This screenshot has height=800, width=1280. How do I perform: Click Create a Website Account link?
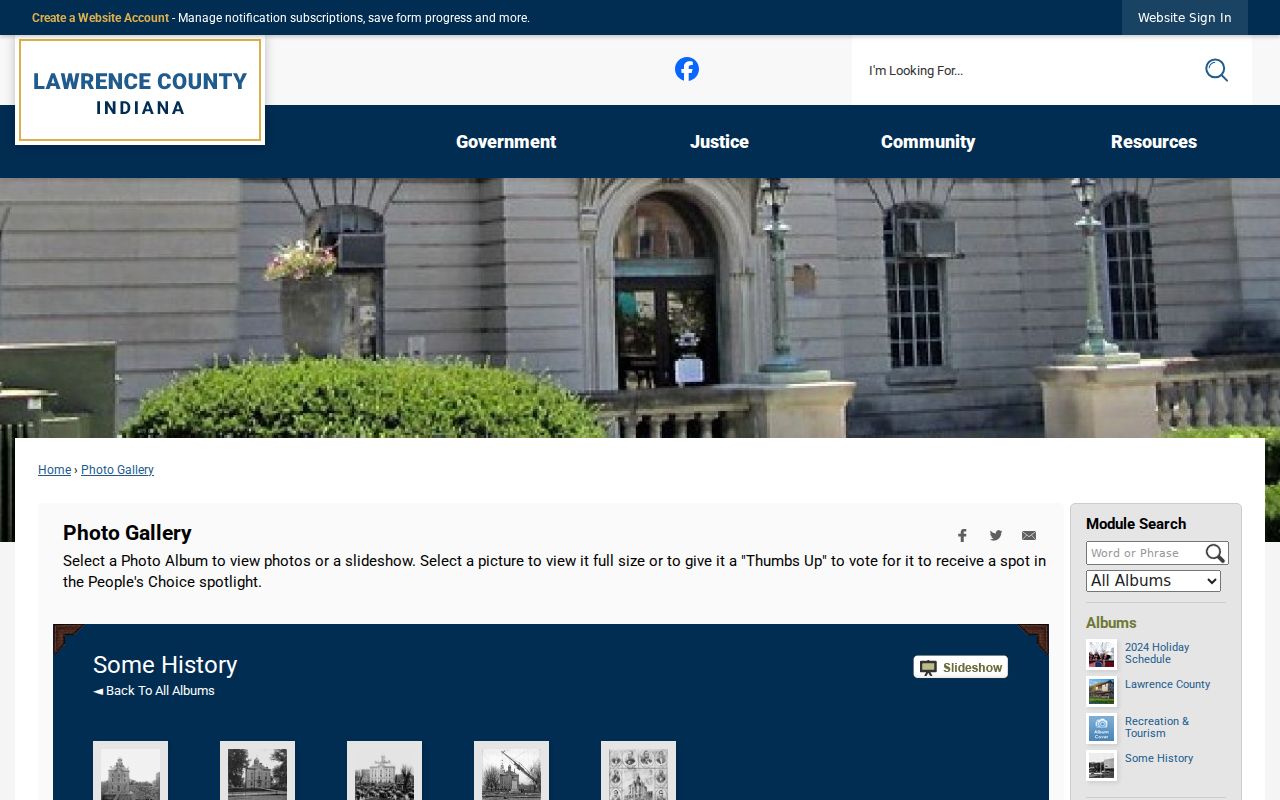pyautogui.click(x=100, y=18)
